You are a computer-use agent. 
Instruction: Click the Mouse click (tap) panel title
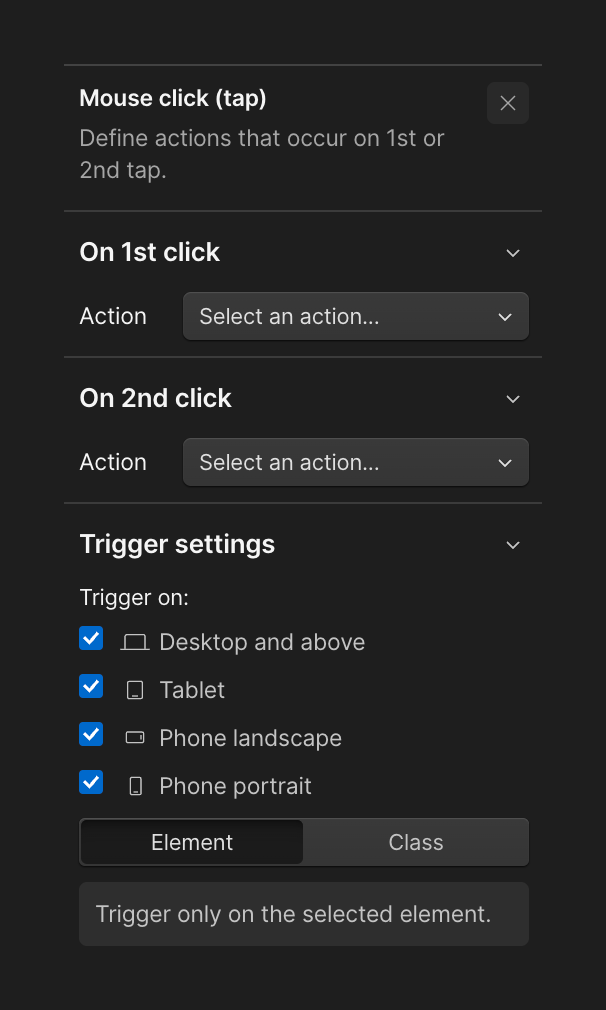[x=172, y=98]
